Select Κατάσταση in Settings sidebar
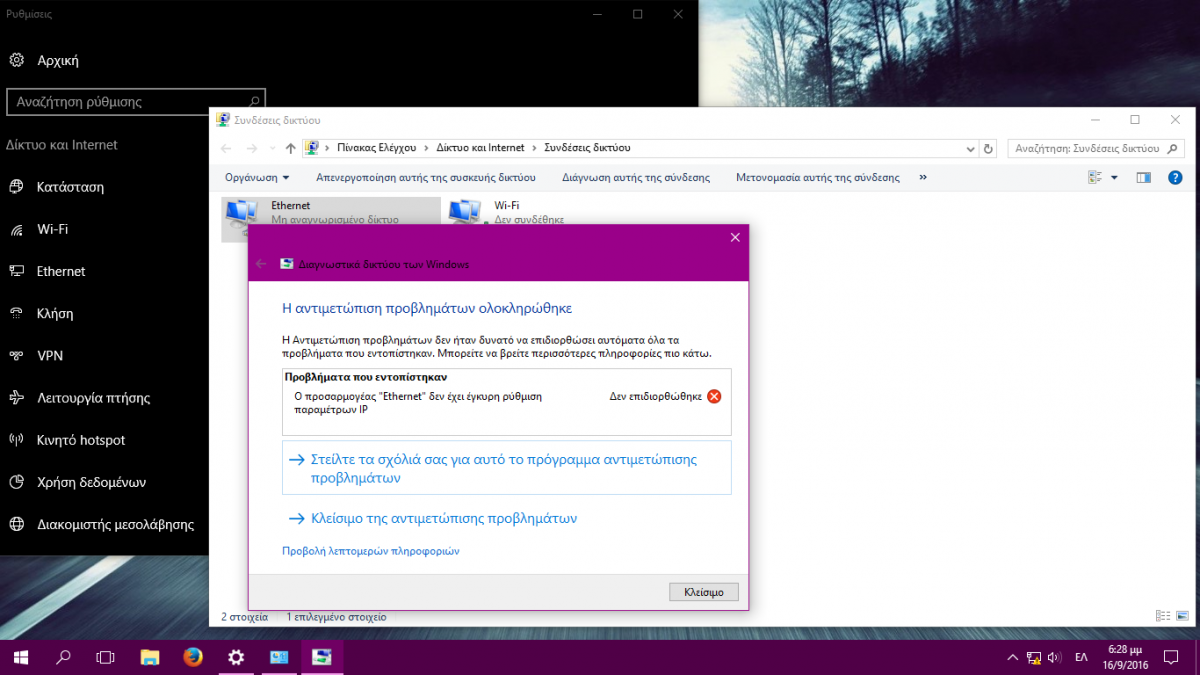1200x675 pixels. 70,187
